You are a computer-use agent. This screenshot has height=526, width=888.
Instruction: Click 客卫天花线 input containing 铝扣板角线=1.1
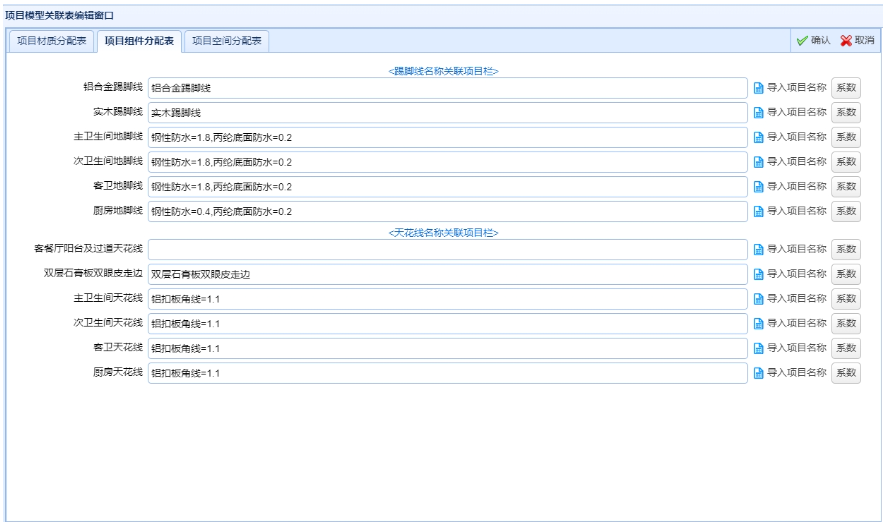(447, 348)
